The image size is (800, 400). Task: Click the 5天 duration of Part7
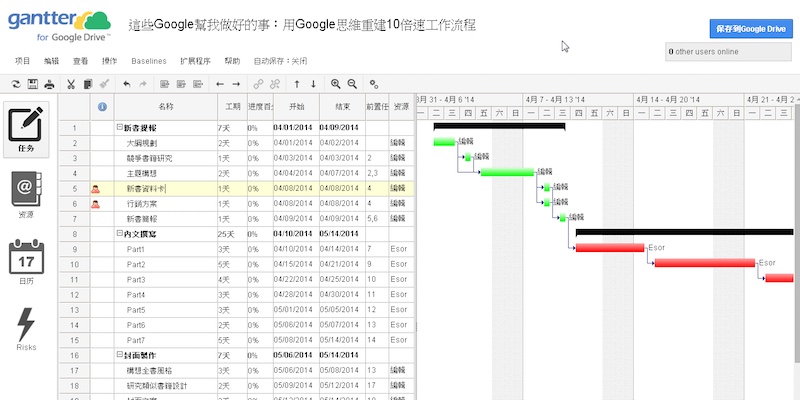pyautogui.click(x=223, y=340)
